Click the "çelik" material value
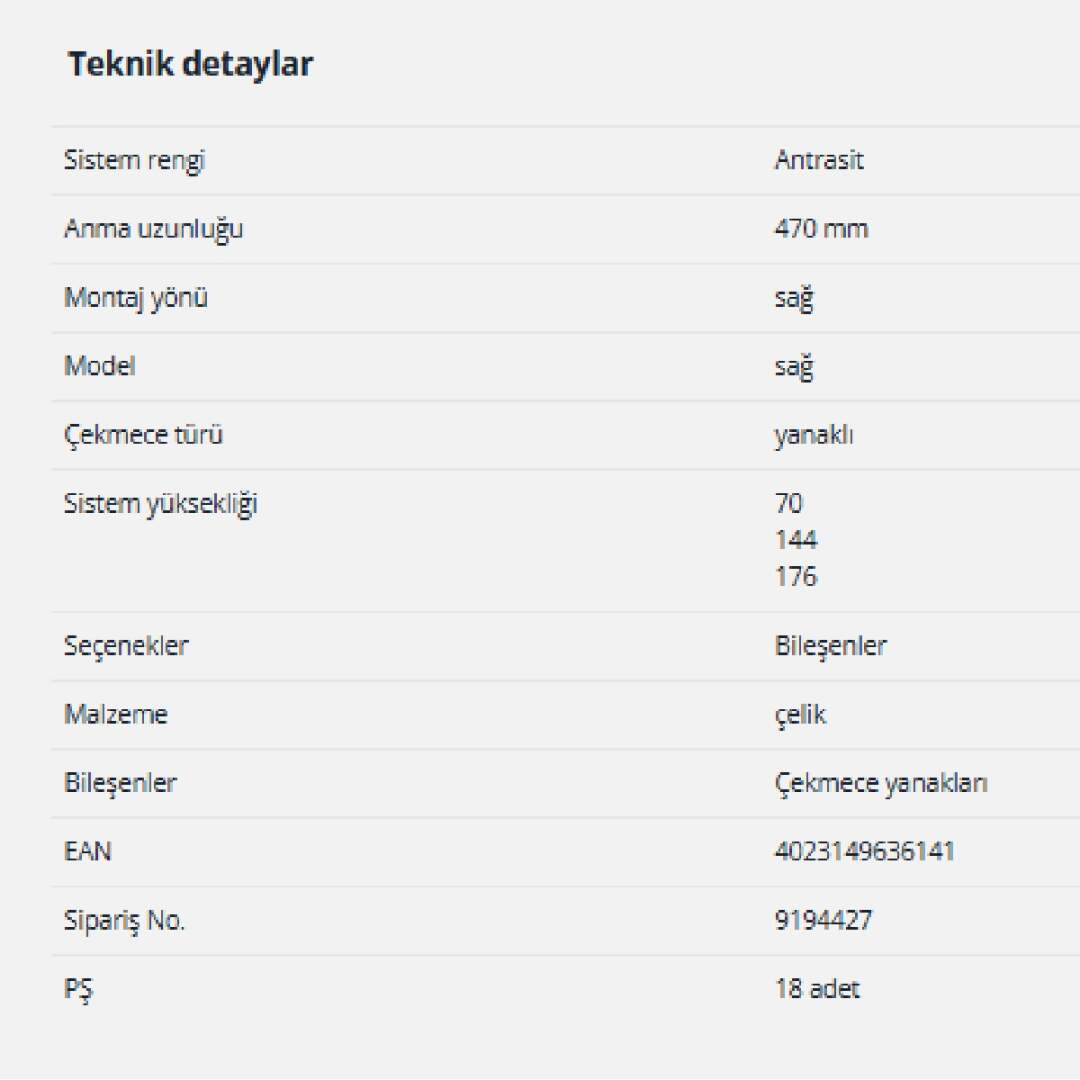This screenshot has height=1080, width=1080. [800, 715]
